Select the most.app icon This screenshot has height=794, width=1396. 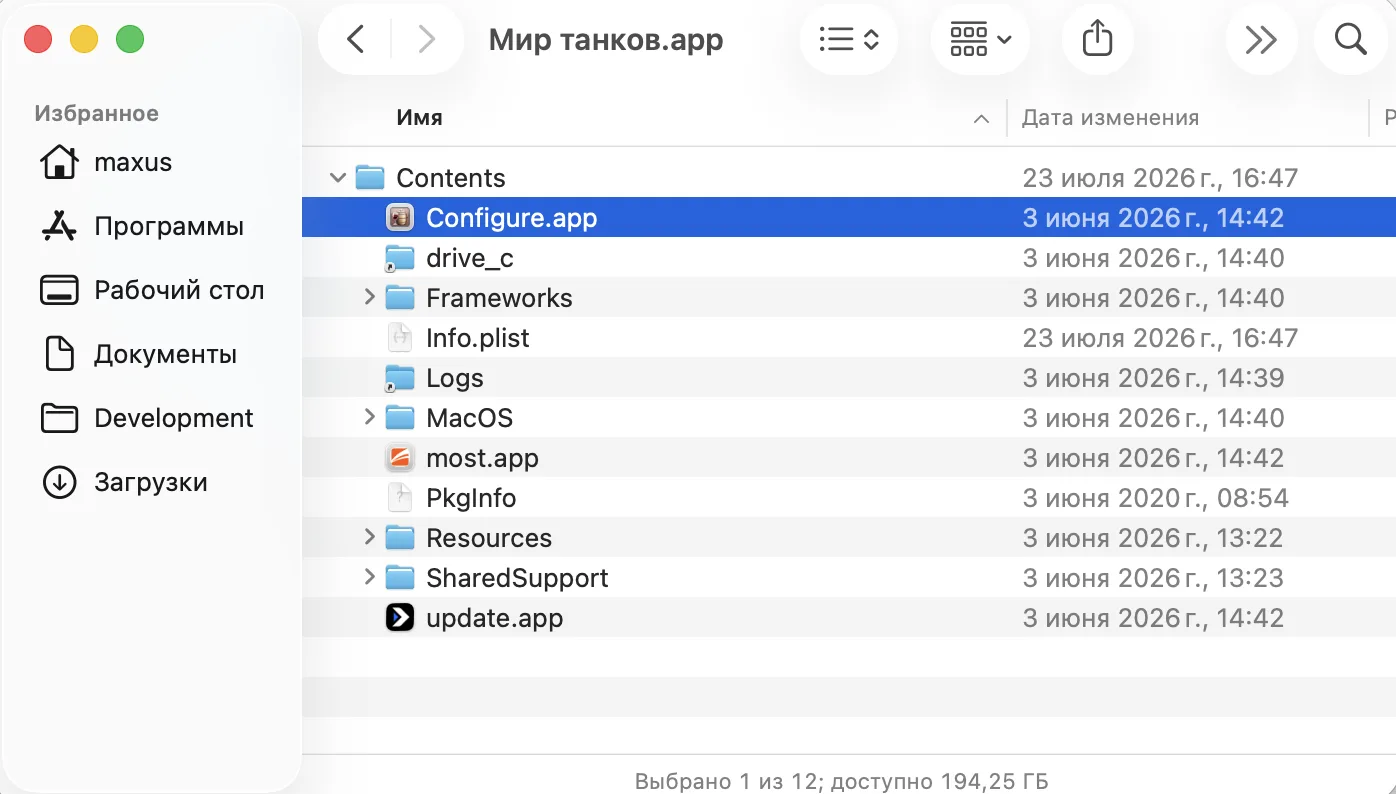click(x=400, y=458)
